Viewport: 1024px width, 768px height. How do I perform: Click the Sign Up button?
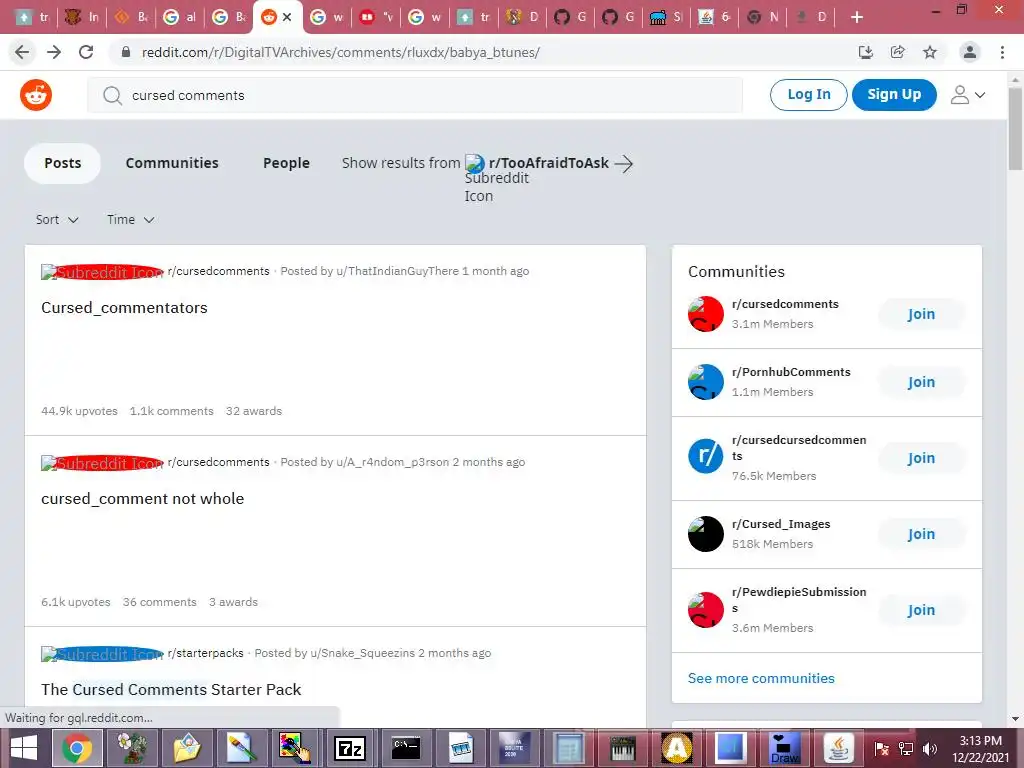point(894,95)
